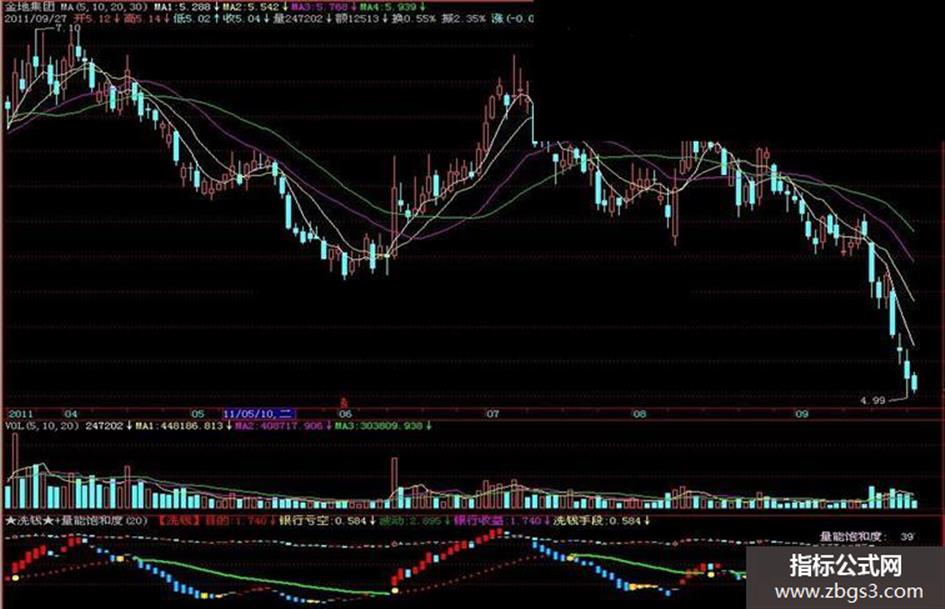Select the MA1: 5.288 value
945x609 pixels.
pos(181,7)
